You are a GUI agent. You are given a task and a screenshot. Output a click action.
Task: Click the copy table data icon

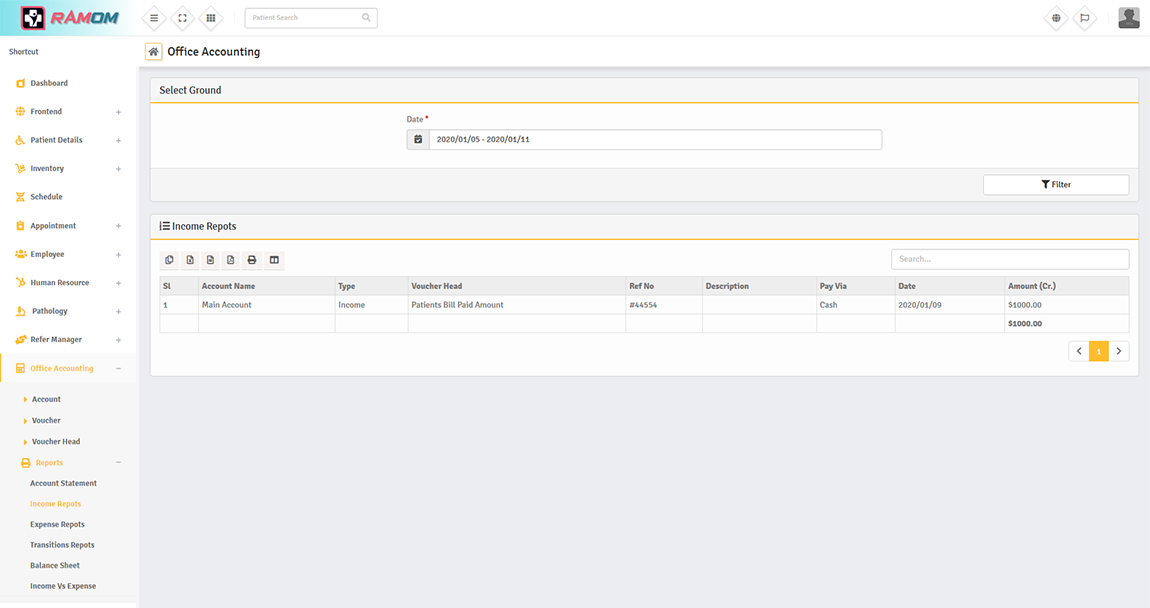[x=169, y=260]
